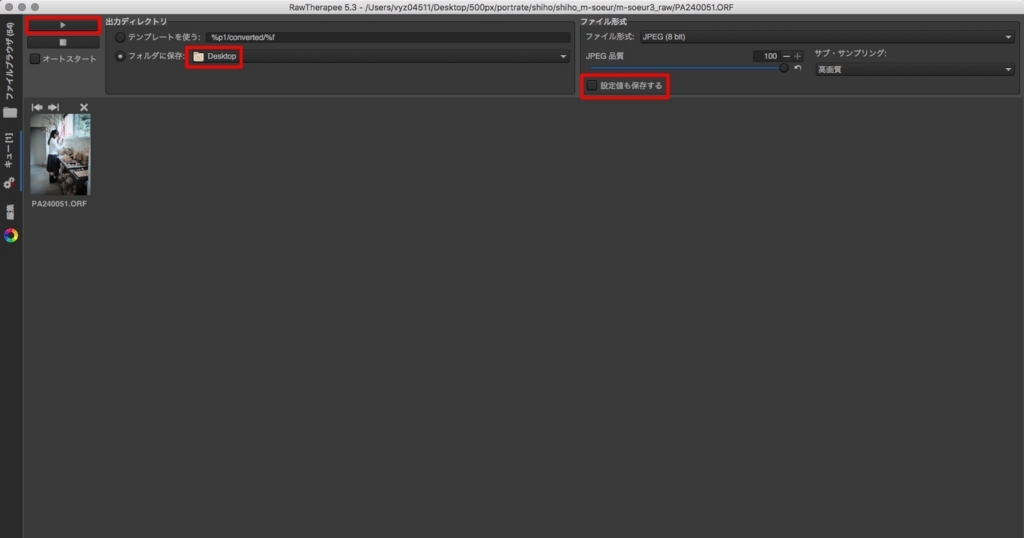Click the %p1/converted/%f template input field
Screen dimensions: 1024x538
[387, 37]
